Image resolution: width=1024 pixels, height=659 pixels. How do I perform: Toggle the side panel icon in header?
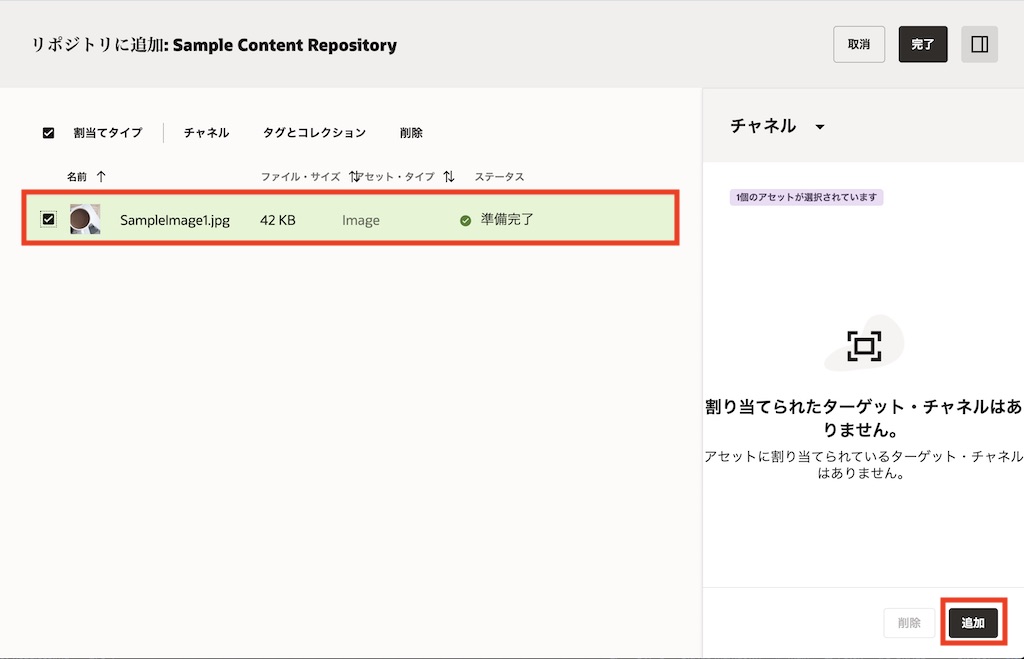979,44
